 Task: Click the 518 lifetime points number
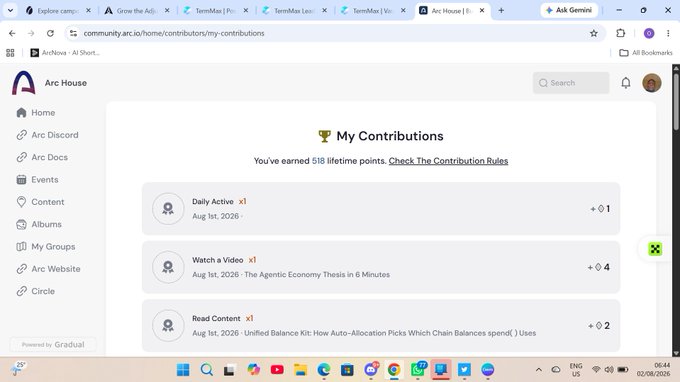pyautogui.click(x=318, y=161)
